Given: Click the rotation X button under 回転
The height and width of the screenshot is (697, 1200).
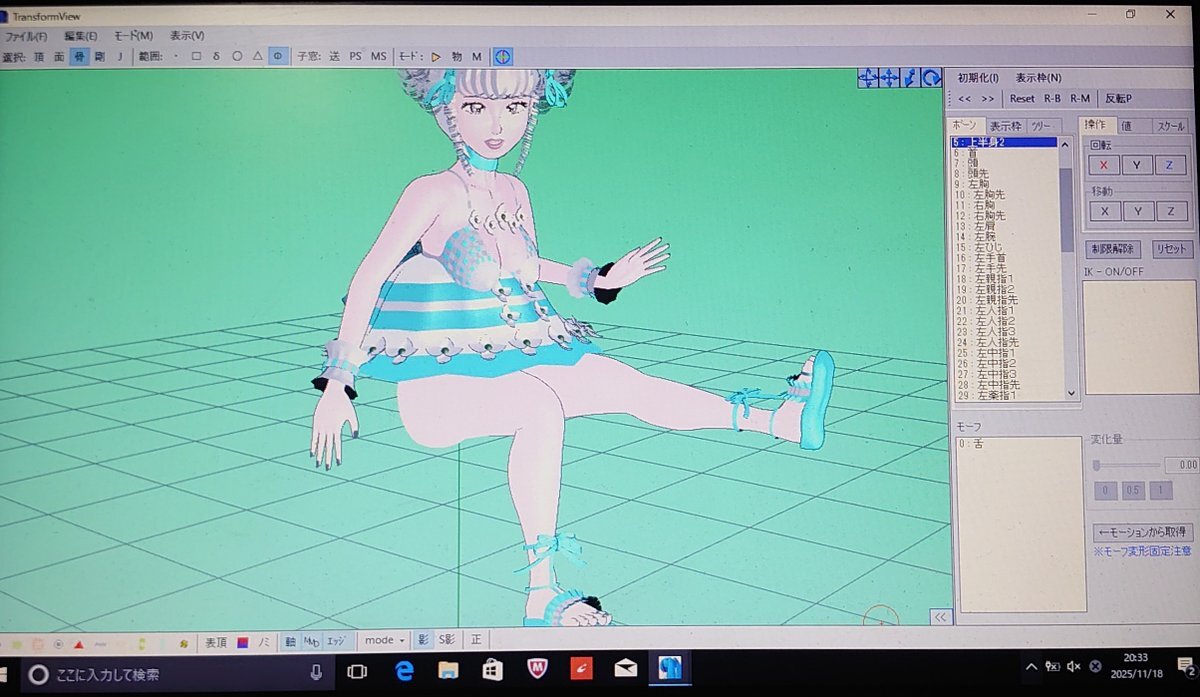Looking at the screenshot, I should tap(1103, 165).
